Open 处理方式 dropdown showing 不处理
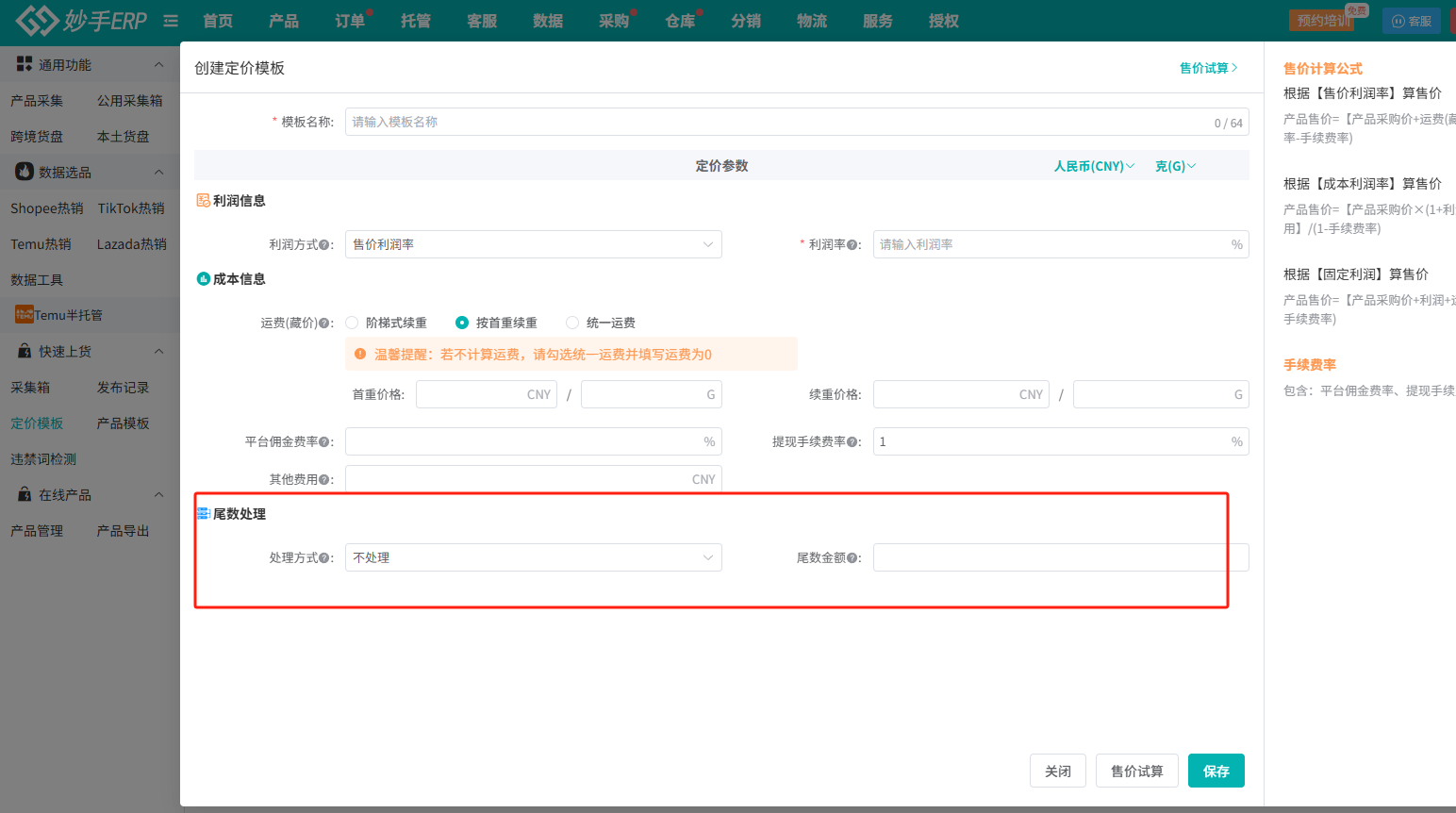 click(x=533, y=557)
